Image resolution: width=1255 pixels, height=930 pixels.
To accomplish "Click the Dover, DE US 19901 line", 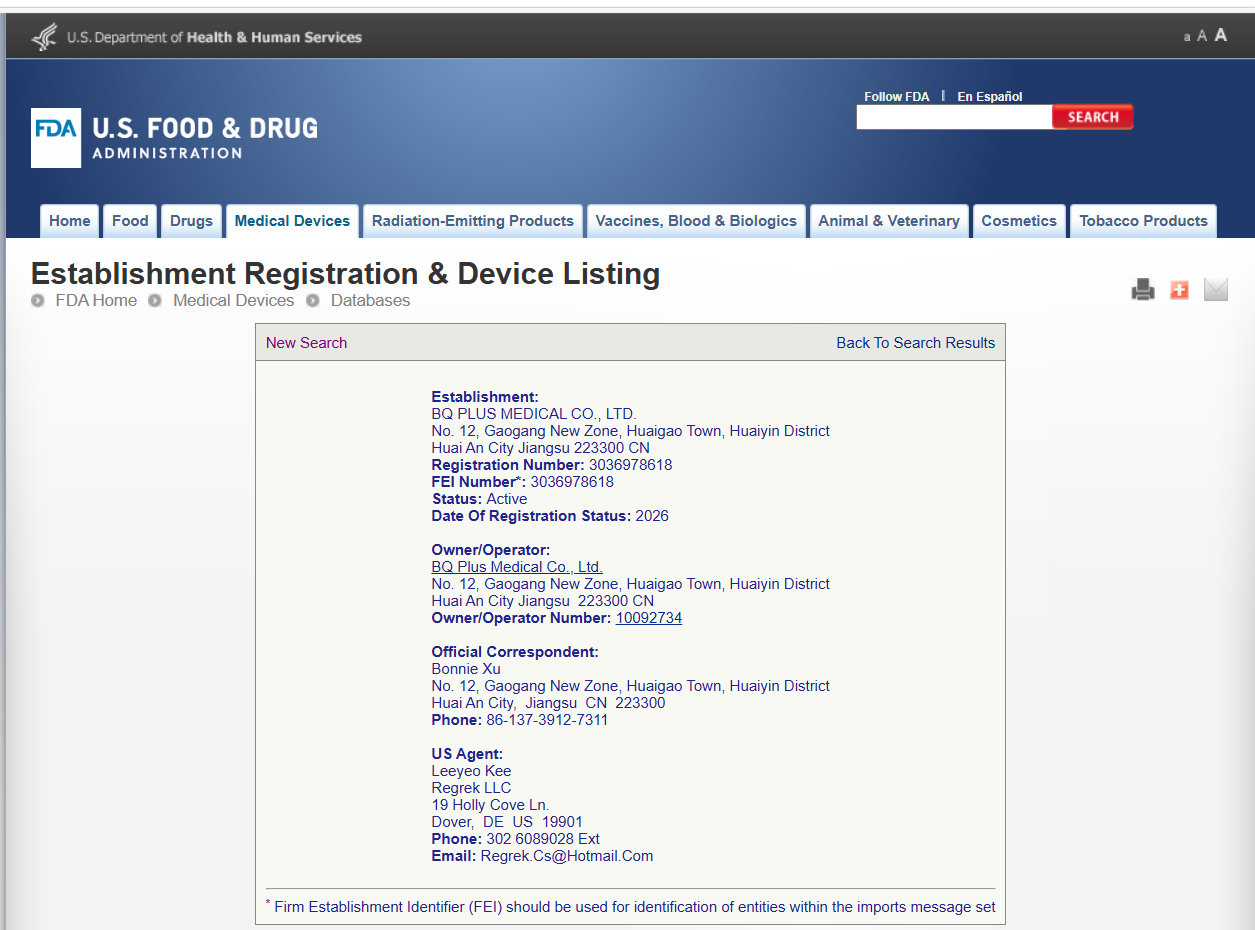I will [x=507, y=822].
